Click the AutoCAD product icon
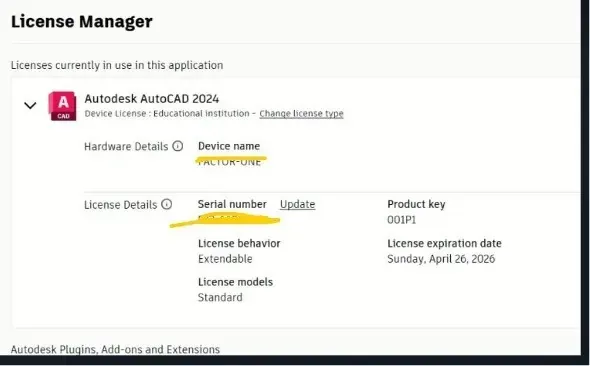 click(62, 106)
